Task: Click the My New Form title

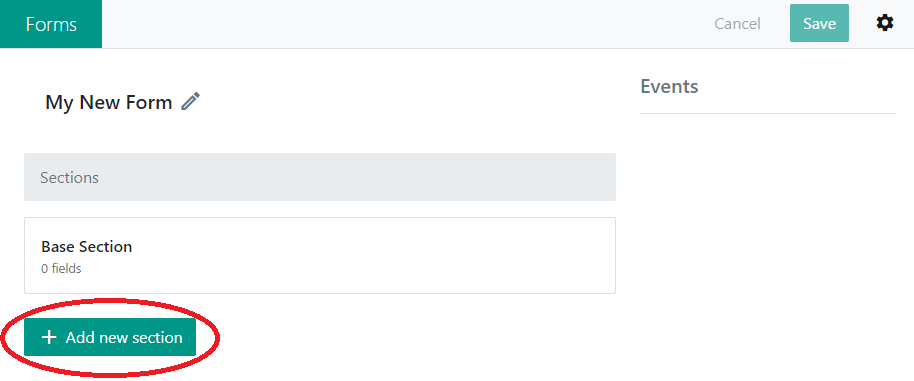Action: pyautogui.click(x=108, y=103)
